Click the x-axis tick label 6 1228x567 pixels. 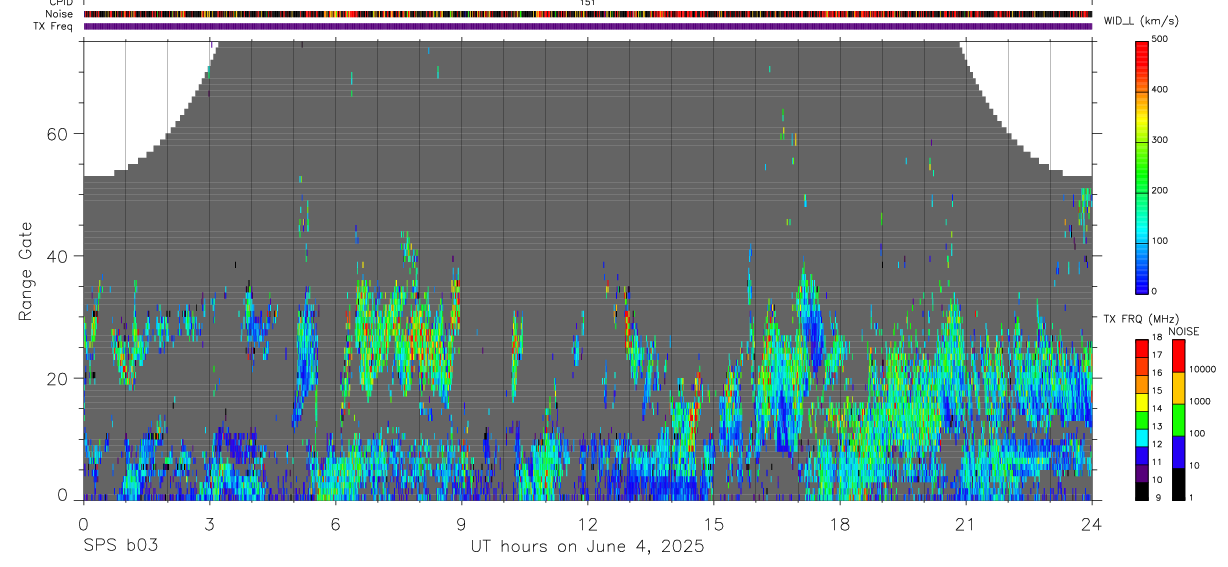coord(335,524)
